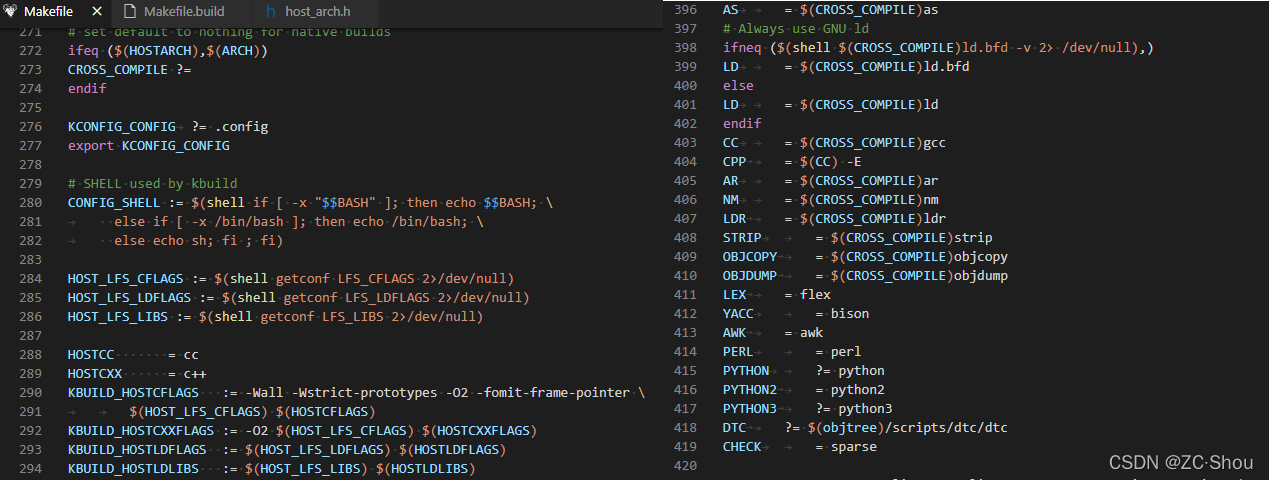
Task: Click the 'HOSTCC = cc' line
Action: point(133,354)
